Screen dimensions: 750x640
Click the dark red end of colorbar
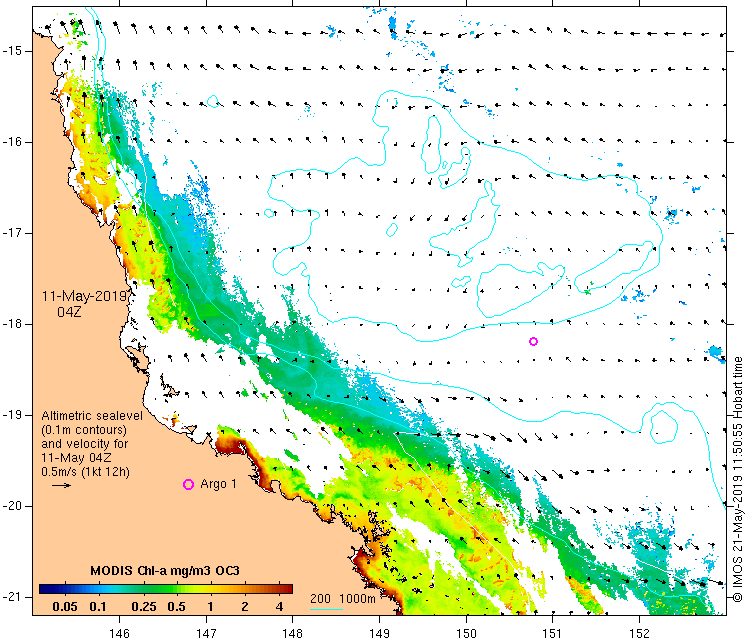click(286, 589)
